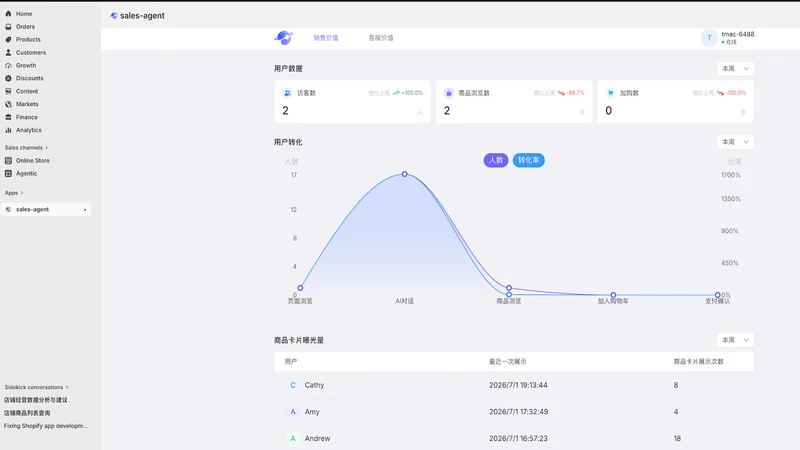
Task: Click the timestamp 2026/7/1 16:57:23
Action: [x=518, y=438]
